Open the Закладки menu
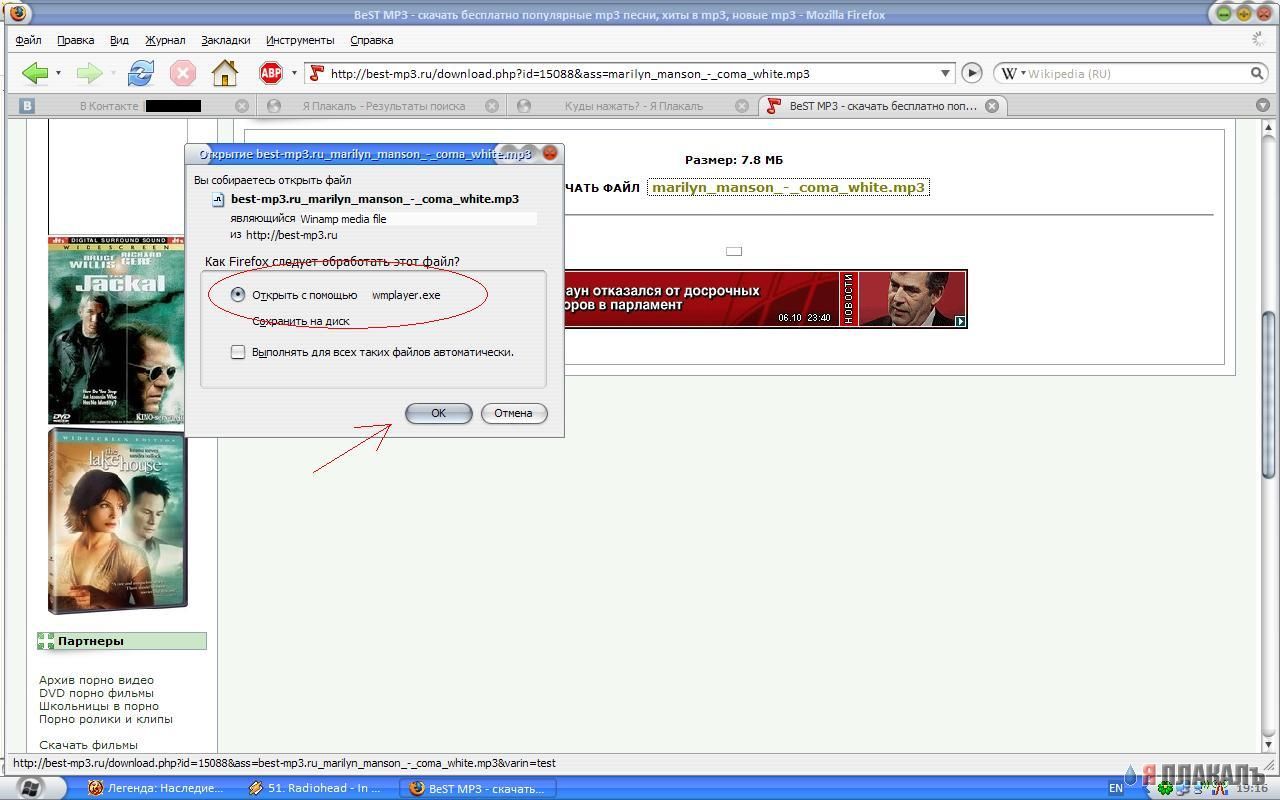 (x=225, y=40)
